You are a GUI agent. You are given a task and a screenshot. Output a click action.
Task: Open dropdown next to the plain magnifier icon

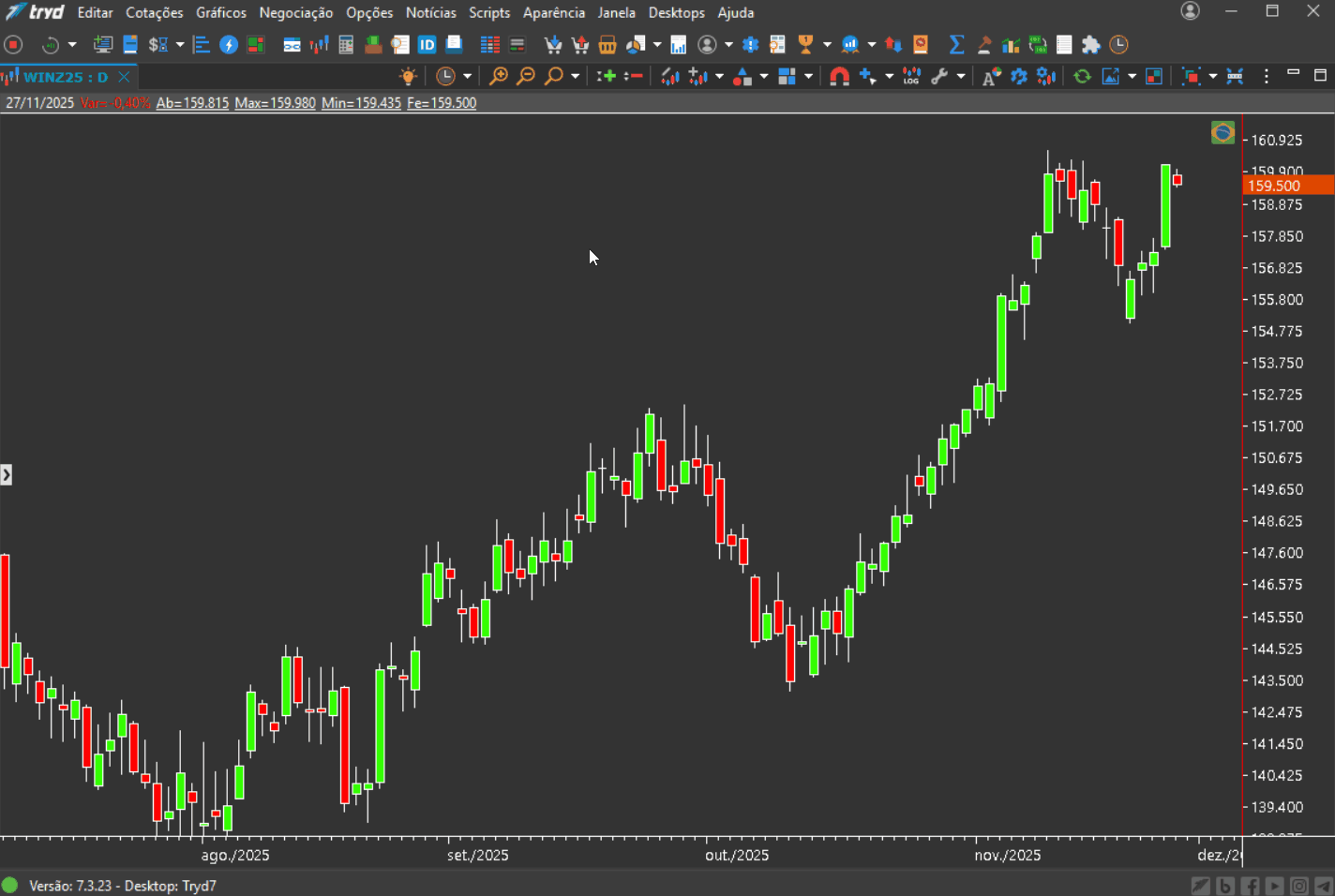(x=576, y=76)
